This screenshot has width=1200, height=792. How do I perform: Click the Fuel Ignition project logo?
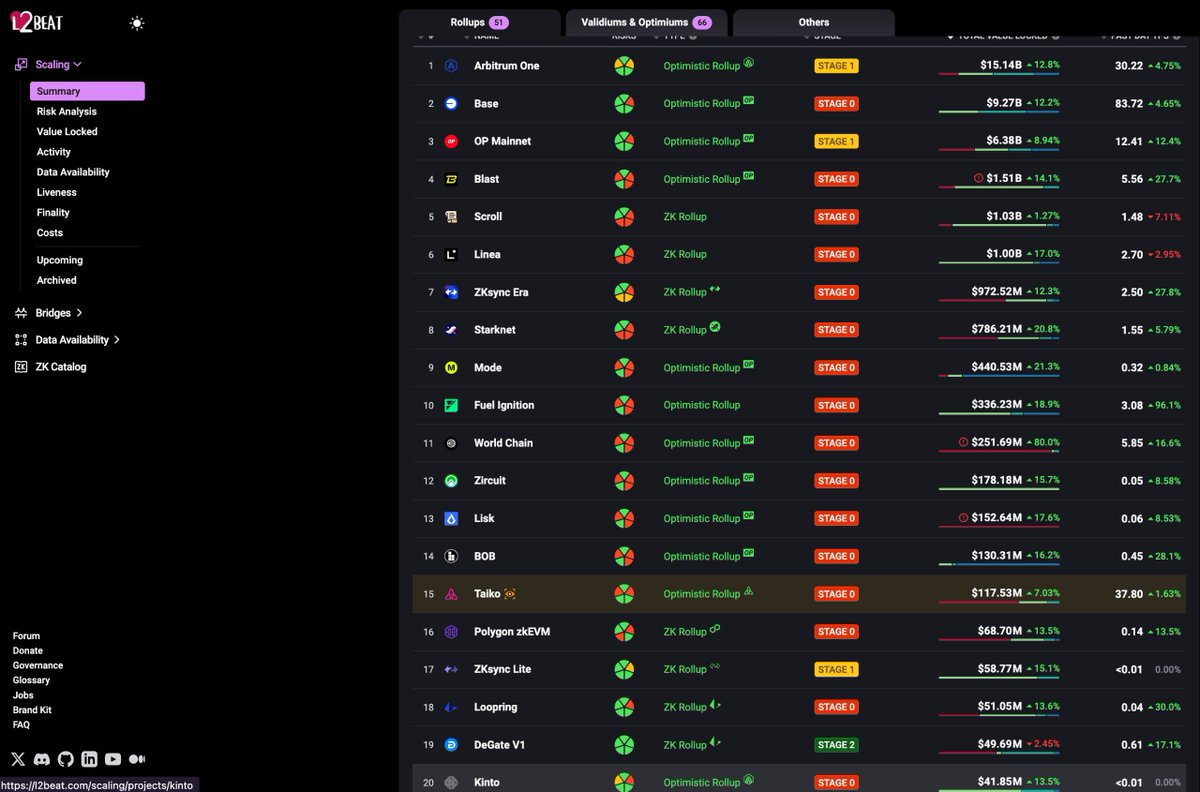pos(452,406)
